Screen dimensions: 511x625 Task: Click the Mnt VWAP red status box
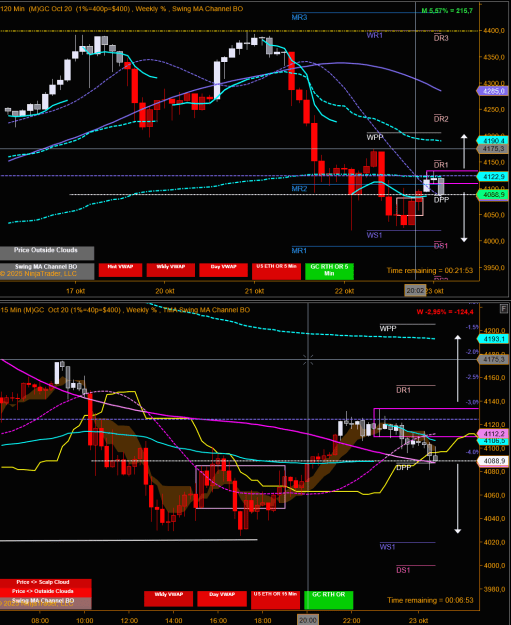coord(120,269)
